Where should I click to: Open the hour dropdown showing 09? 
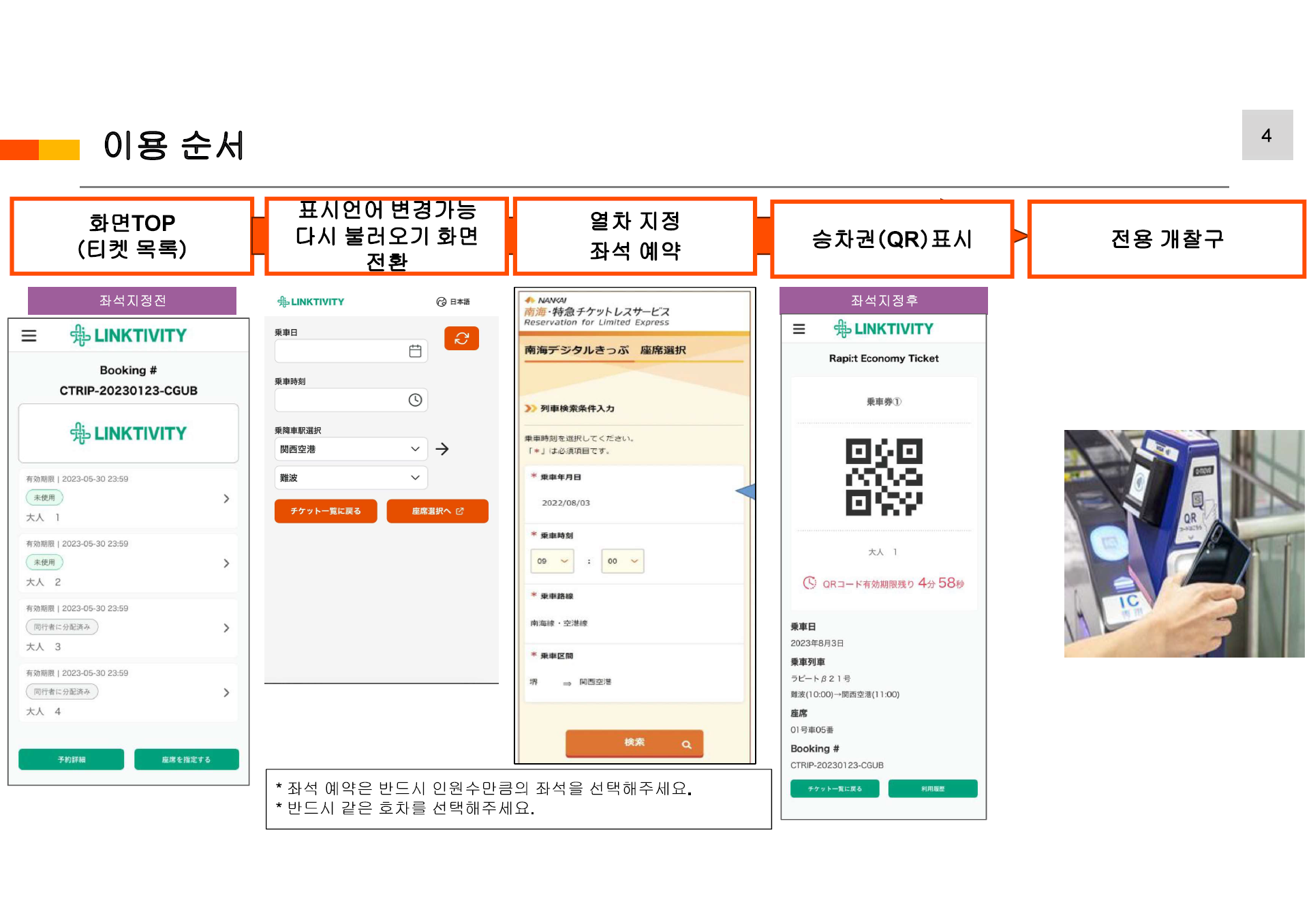(553, 561)
